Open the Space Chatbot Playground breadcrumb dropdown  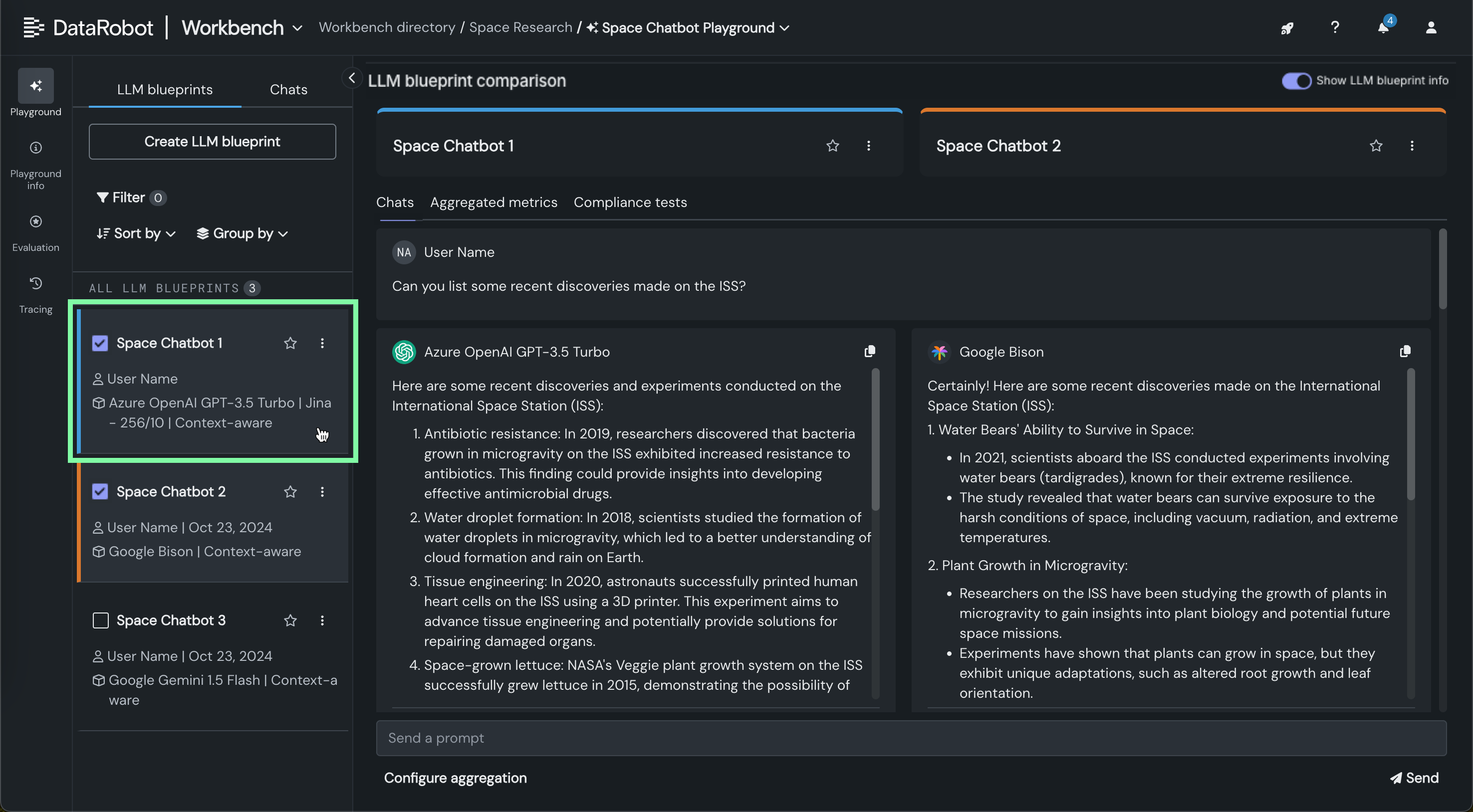(784, 27)
